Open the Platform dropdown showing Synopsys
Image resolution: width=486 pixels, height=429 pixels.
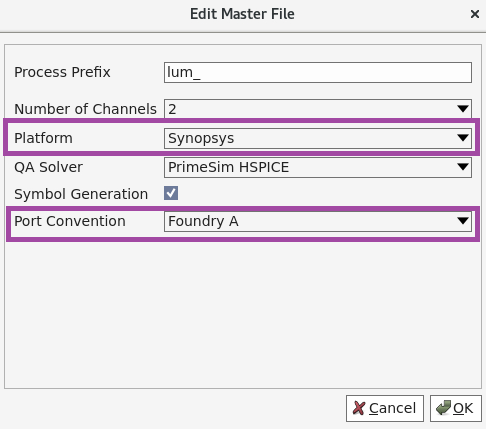point(318,138)
